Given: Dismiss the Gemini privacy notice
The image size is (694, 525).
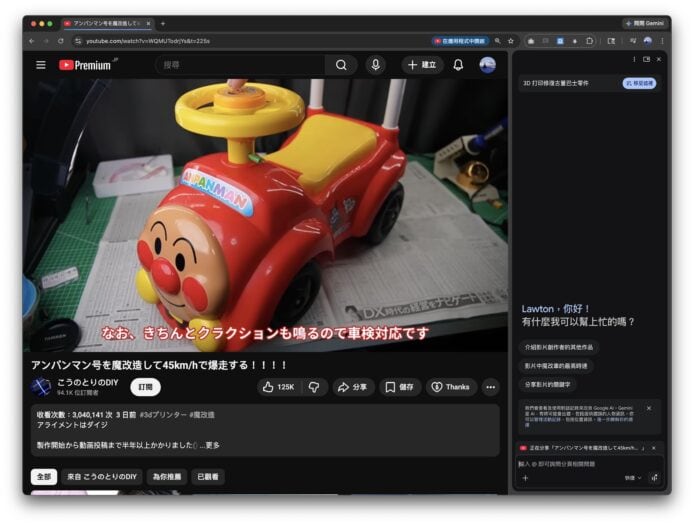Looking at the screenshot, I should coord(649,408).
